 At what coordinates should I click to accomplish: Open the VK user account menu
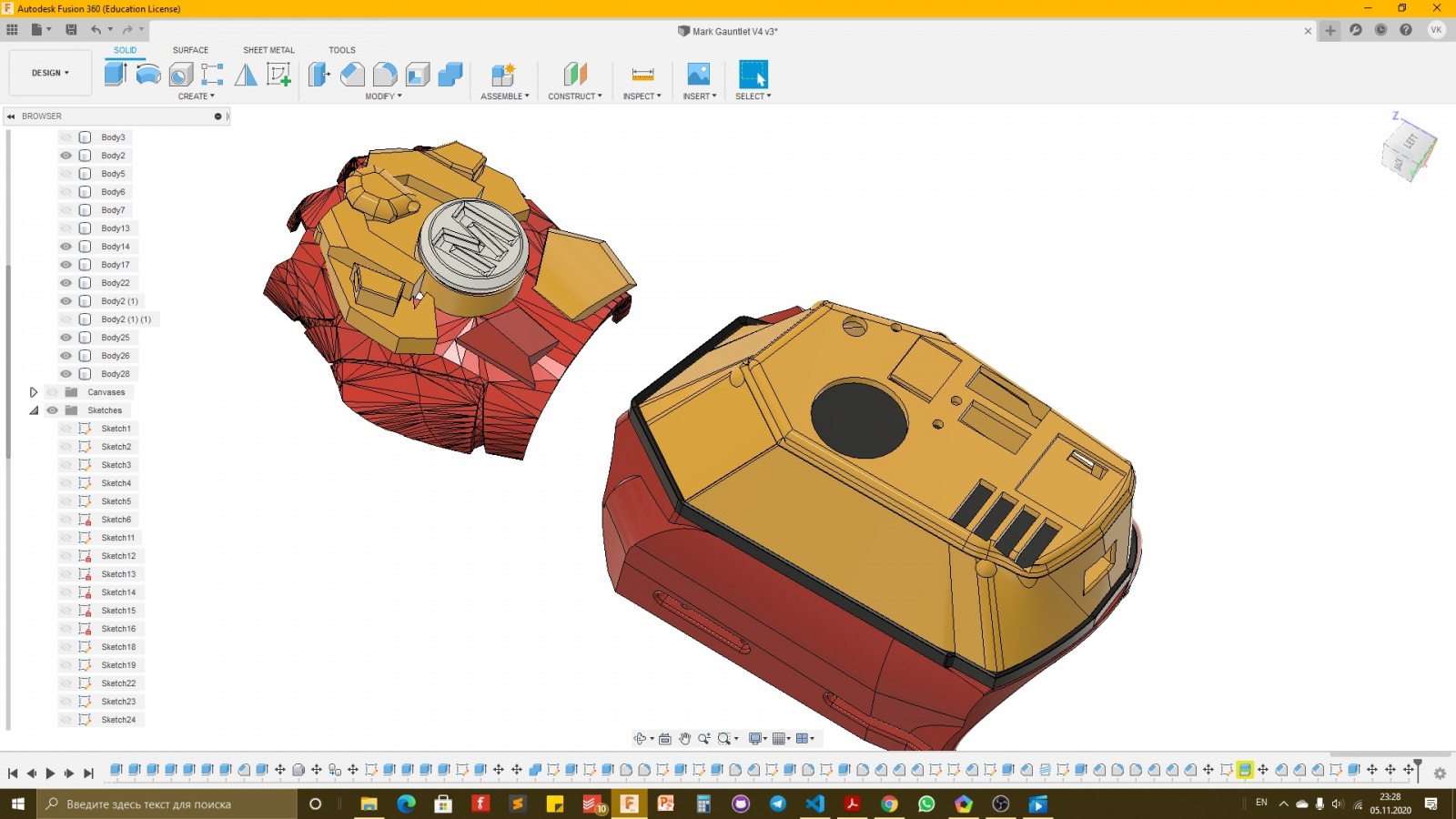click(1436, 30)
